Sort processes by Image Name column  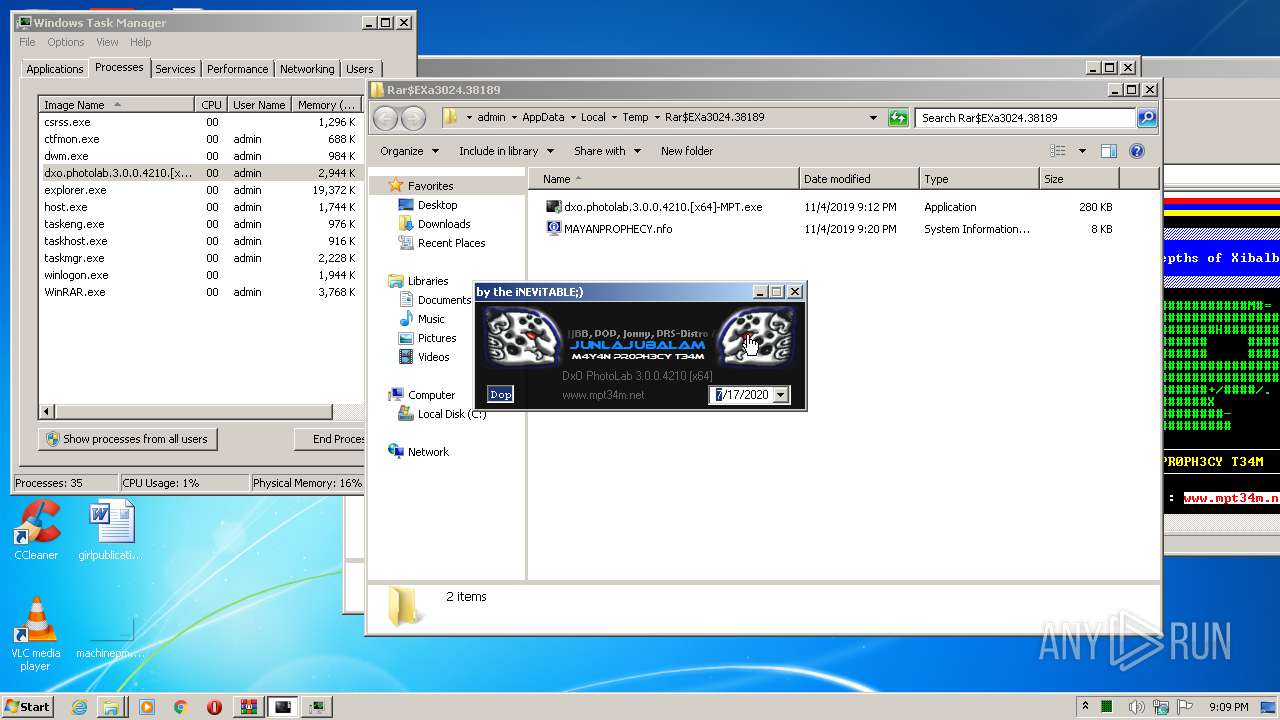[116, 105]
